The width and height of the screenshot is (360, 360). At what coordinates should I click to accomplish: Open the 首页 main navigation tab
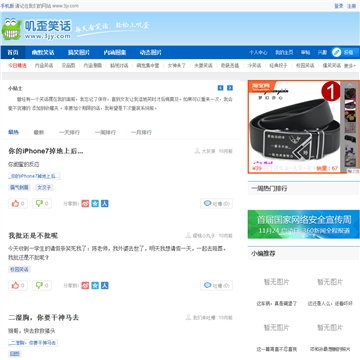coord(13,52)
